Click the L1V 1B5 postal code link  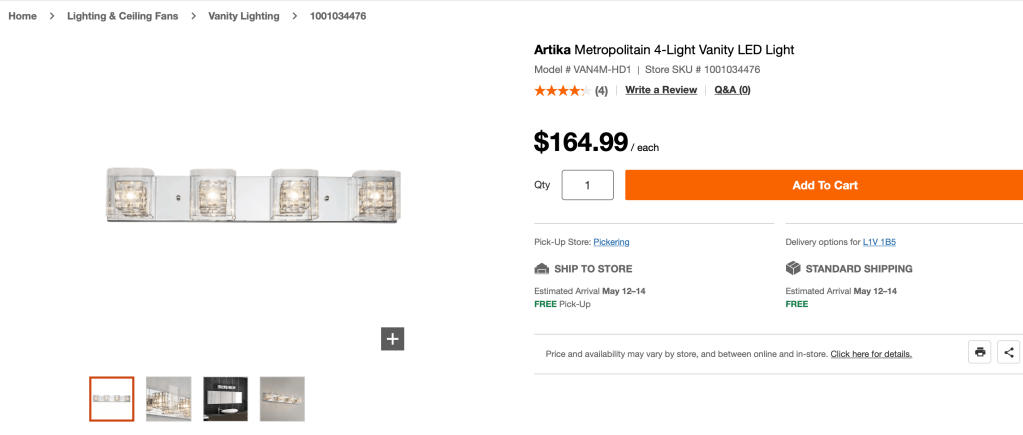click(x=879, y=242)
